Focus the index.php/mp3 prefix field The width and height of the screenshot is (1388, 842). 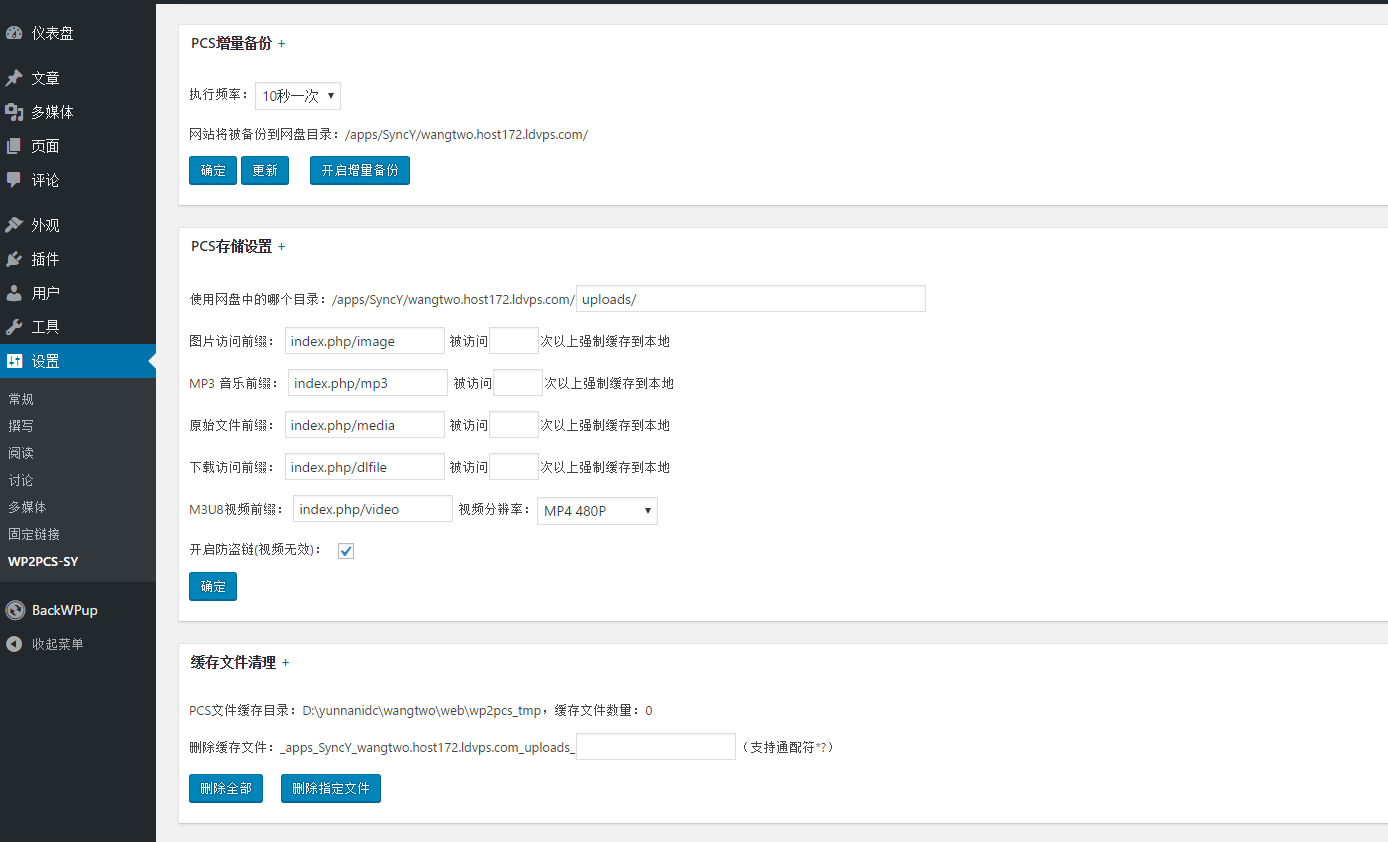pyautogui.click(x=368, y=383)
